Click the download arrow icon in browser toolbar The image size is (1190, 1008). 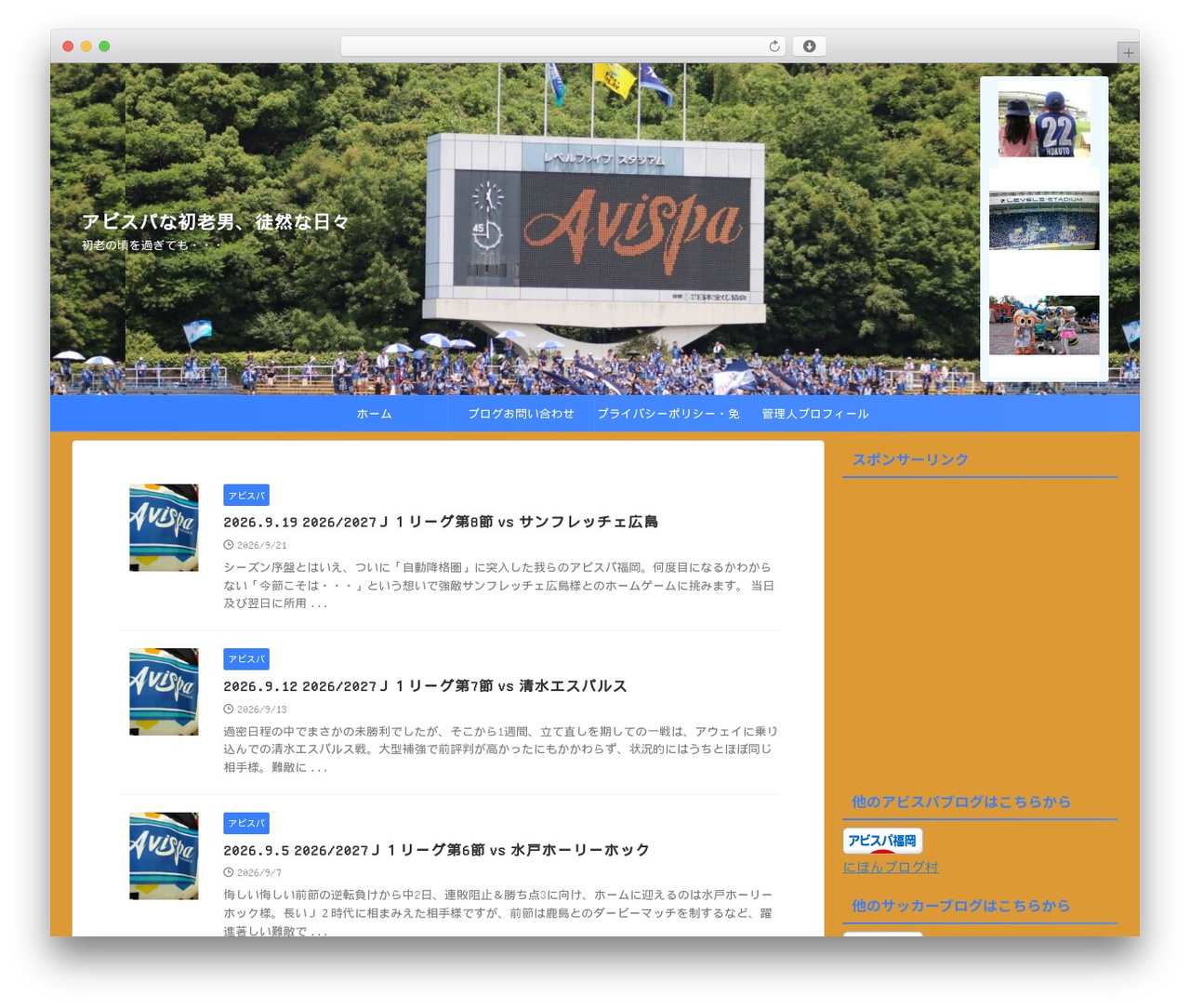pos(810,46)
